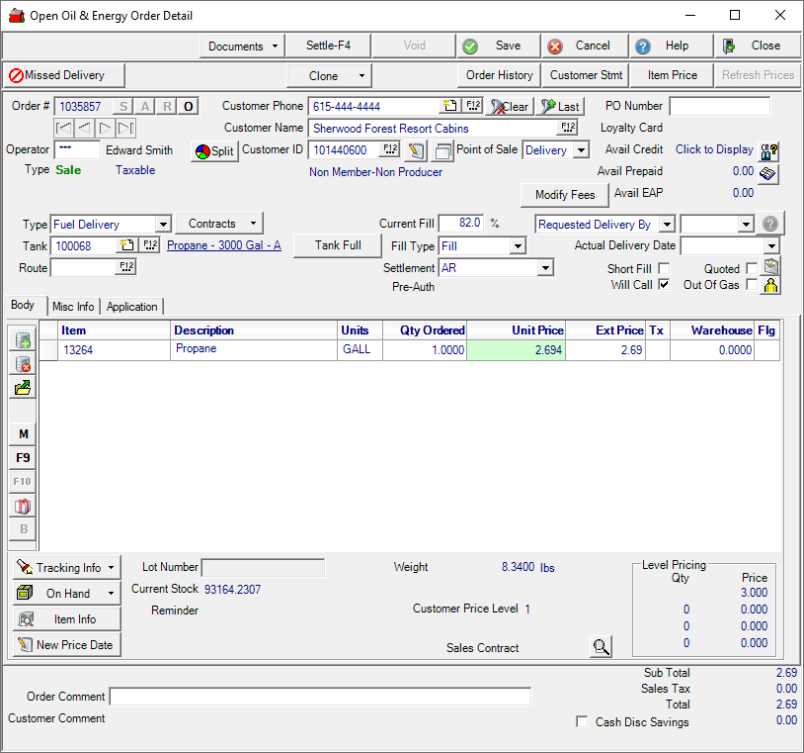The width and height of the screenshot is (804, 753).
Task: Open the Application tab
Action: [132, 307]
